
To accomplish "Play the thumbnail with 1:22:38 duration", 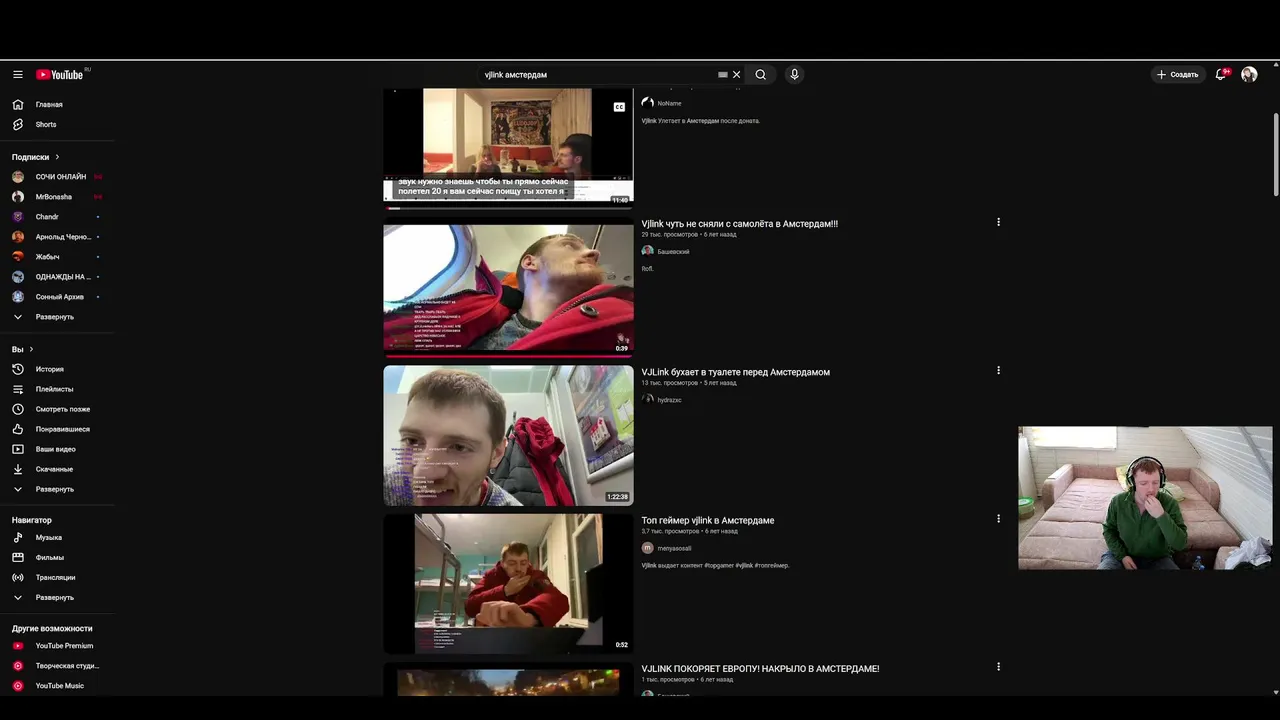I will click(508, 435).
